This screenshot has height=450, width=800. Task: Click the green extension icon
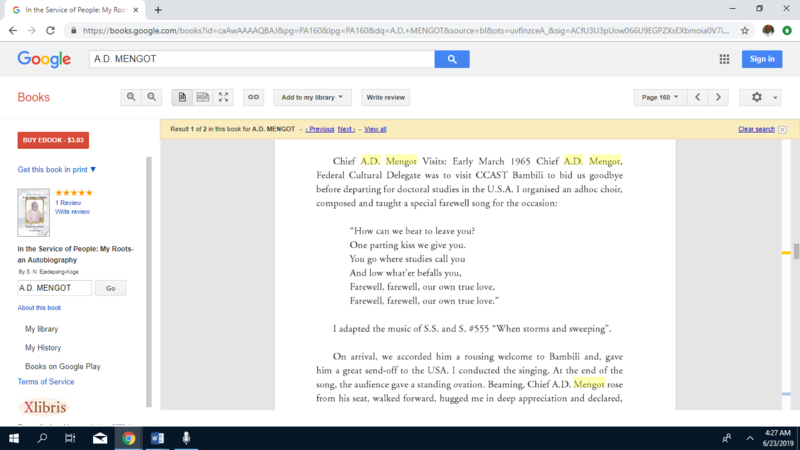787,31
